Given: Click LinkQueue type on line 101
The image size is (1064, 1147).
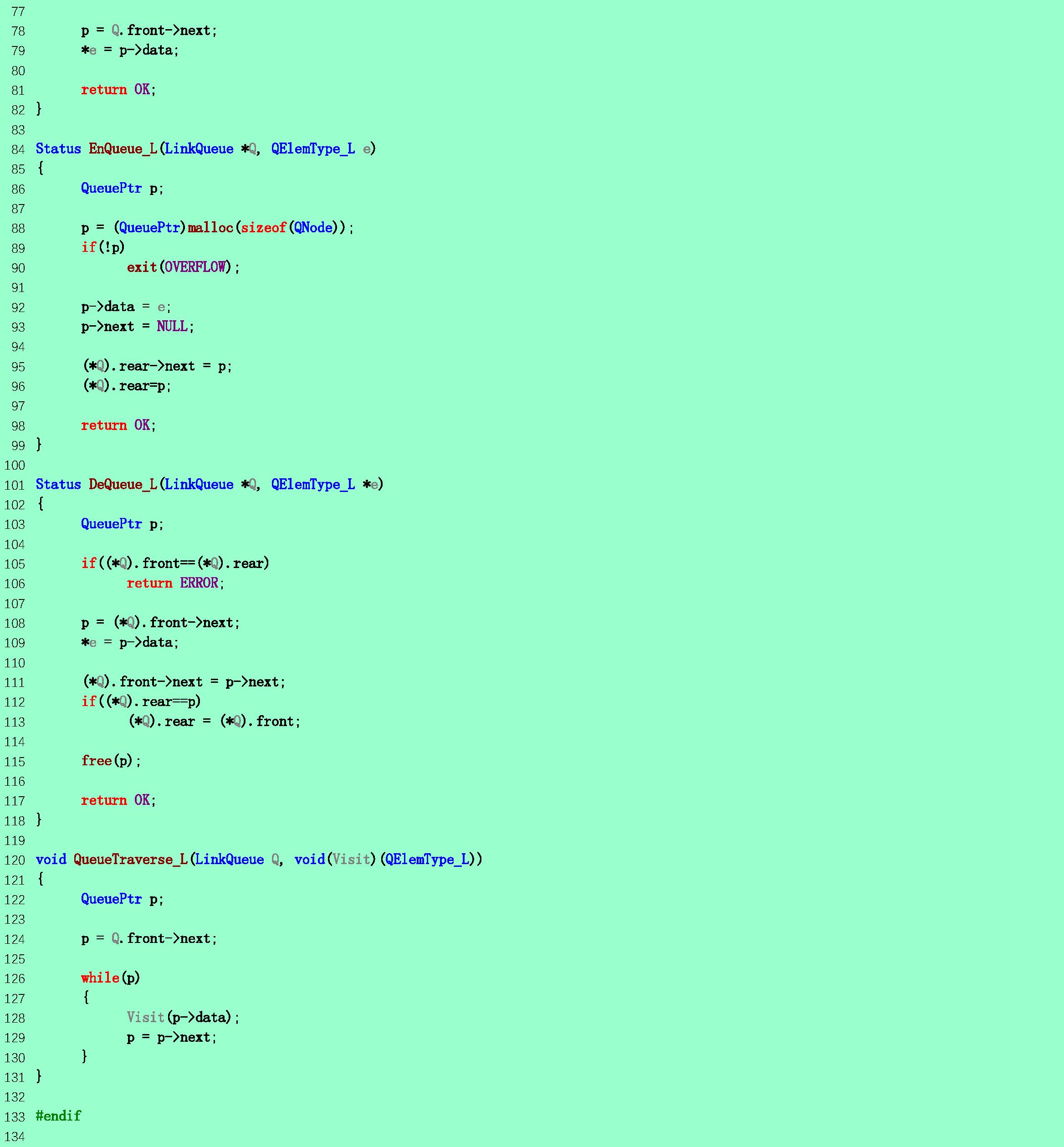Looking at the screenshot, I should 199,485.
